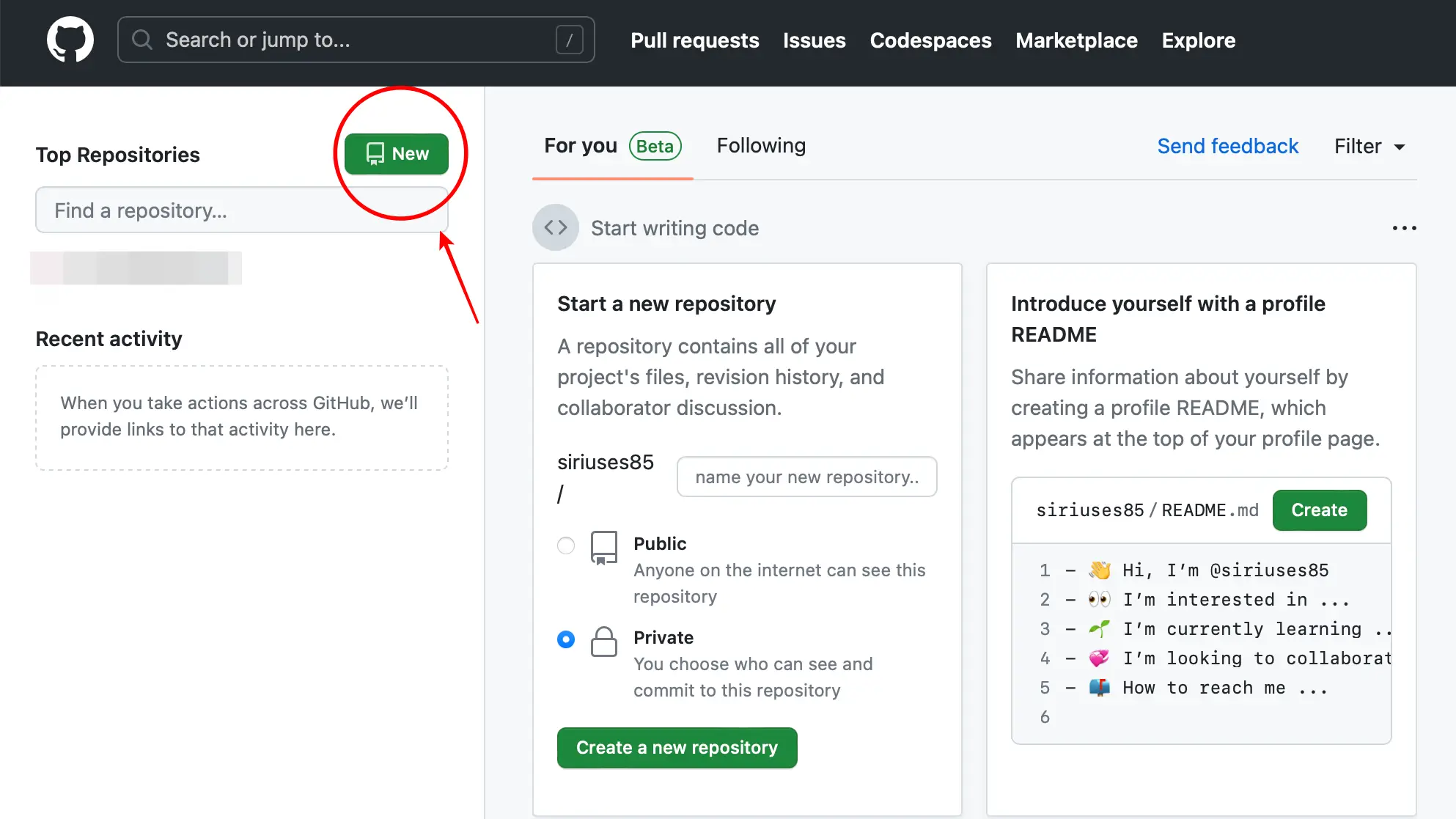This screenshot has width=1456, height=819.
Task: Click the code brackets icon beside Start writing code
Action: (x=555, y=227)
